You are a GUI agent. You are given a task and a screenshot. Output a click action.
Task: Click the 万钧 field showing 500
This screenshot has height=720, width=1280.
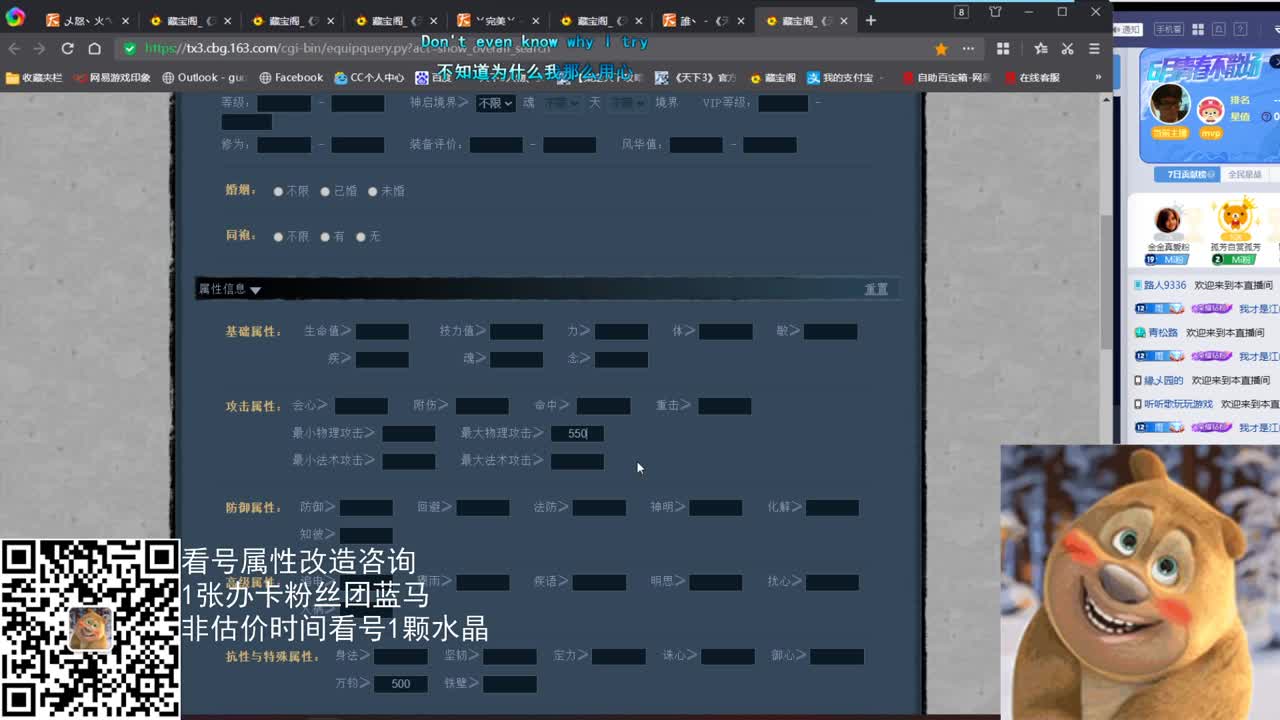point(401,684)
